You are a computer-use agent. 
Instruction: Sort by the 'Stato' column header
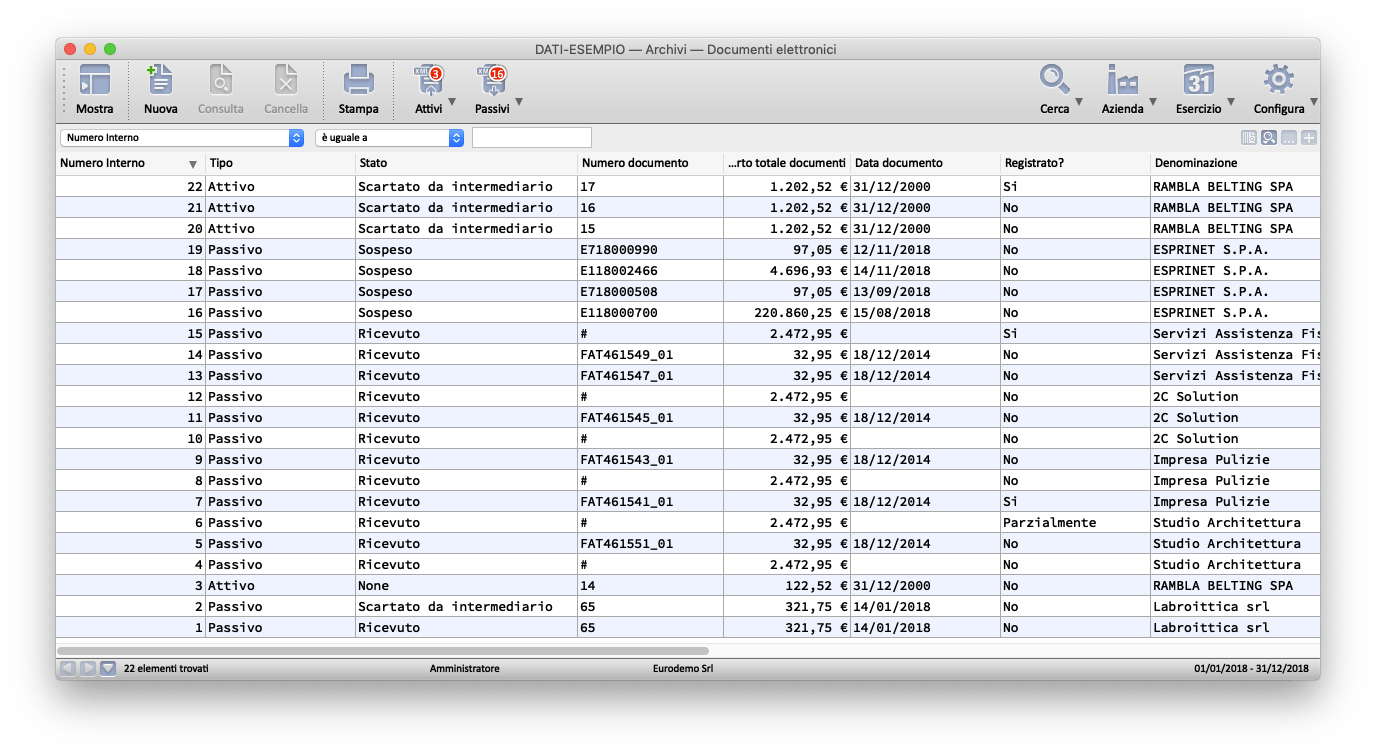click(x=373, y=163)
